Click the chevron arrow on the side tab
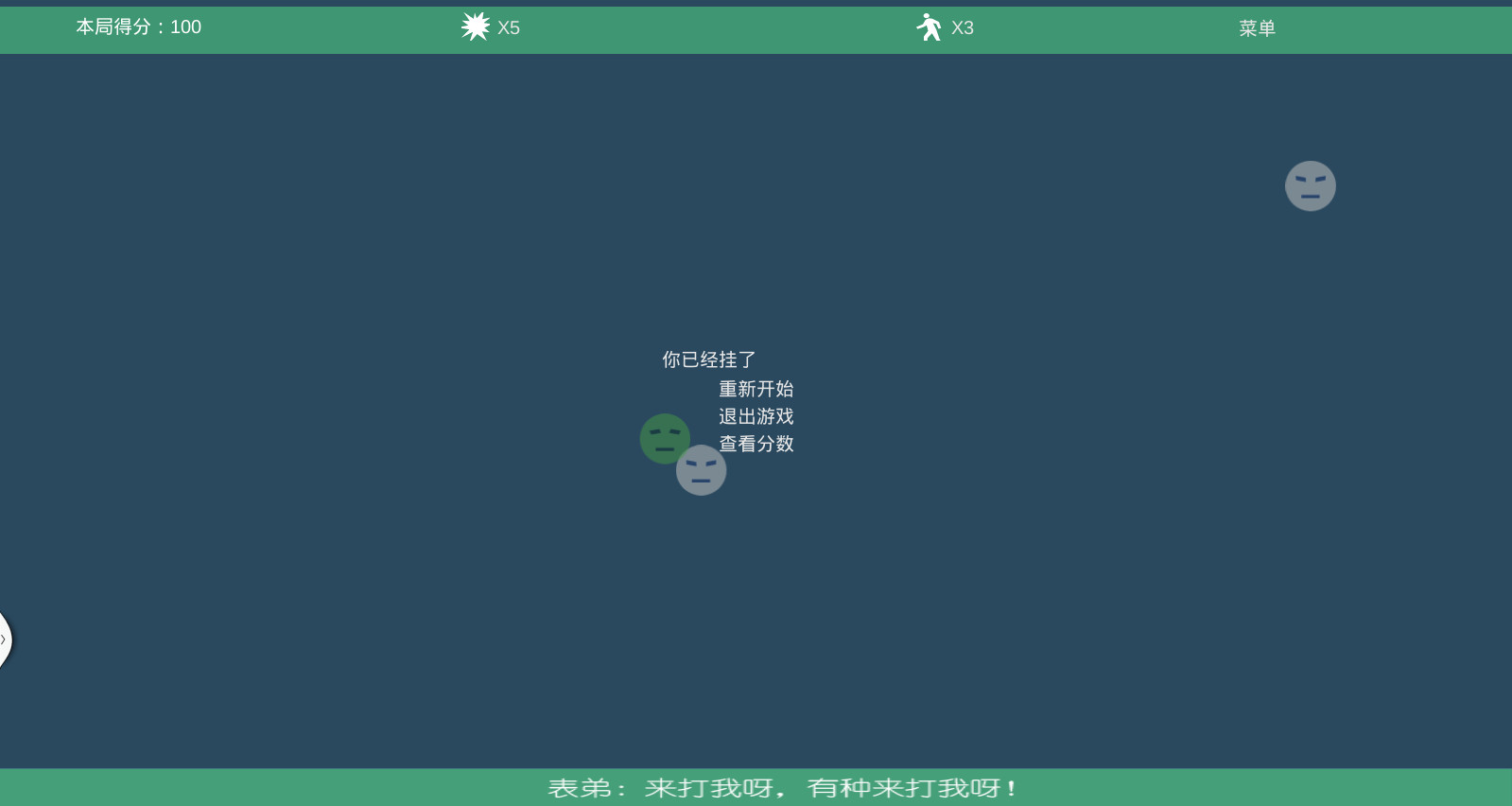 pyautogui.click(x=3, y=640)
